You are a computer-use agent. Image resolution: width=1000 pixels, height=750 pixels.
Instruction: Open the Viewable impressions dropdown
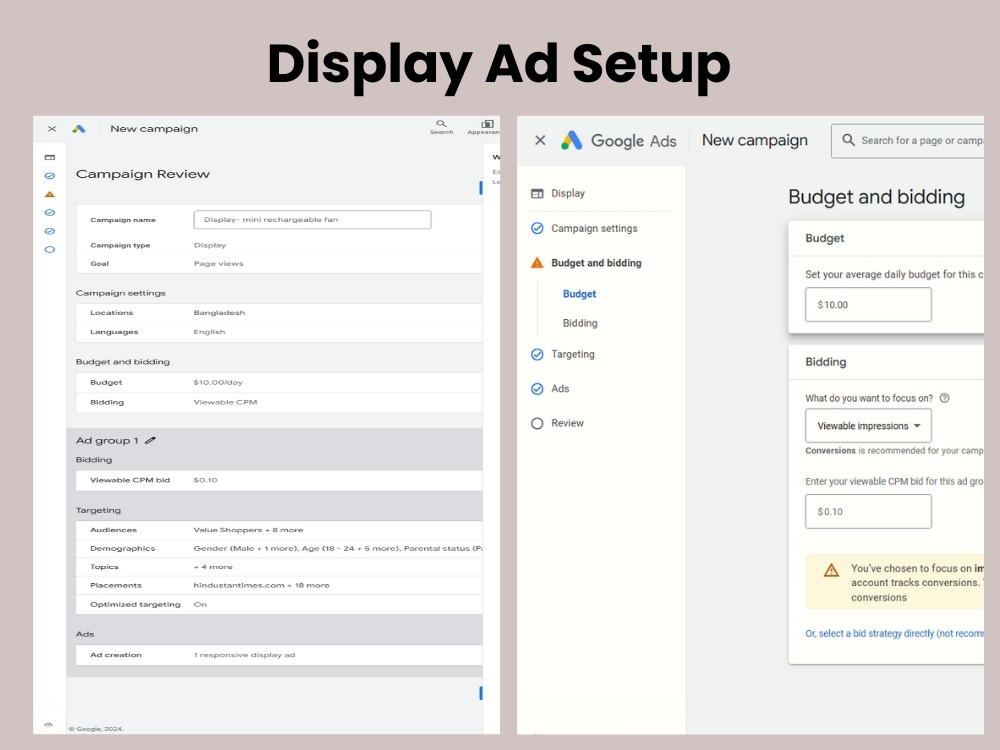click(868, 425)
